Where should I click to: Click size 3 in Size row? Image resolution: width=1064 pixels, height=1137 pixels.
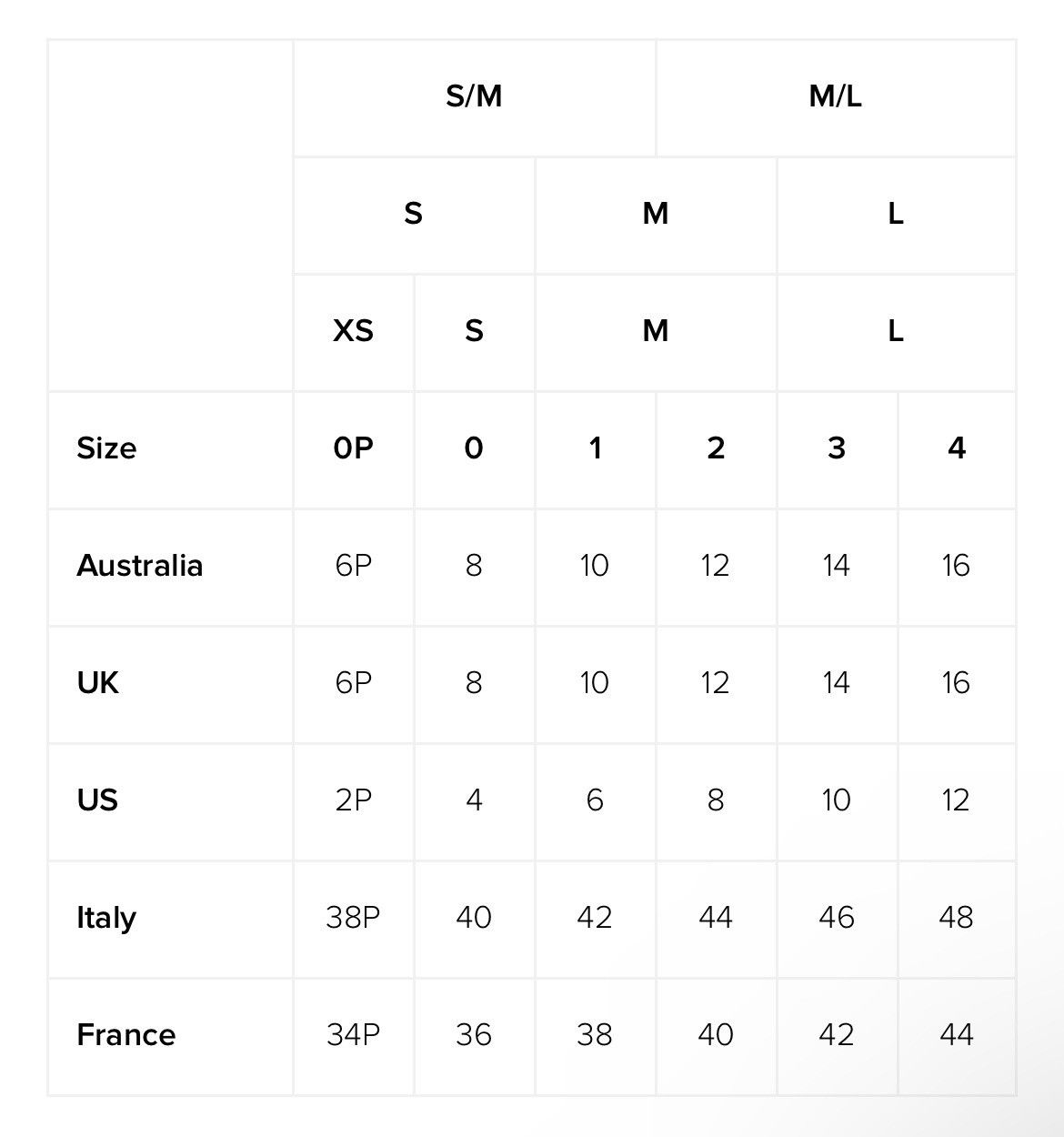click(x=837, y=448)
